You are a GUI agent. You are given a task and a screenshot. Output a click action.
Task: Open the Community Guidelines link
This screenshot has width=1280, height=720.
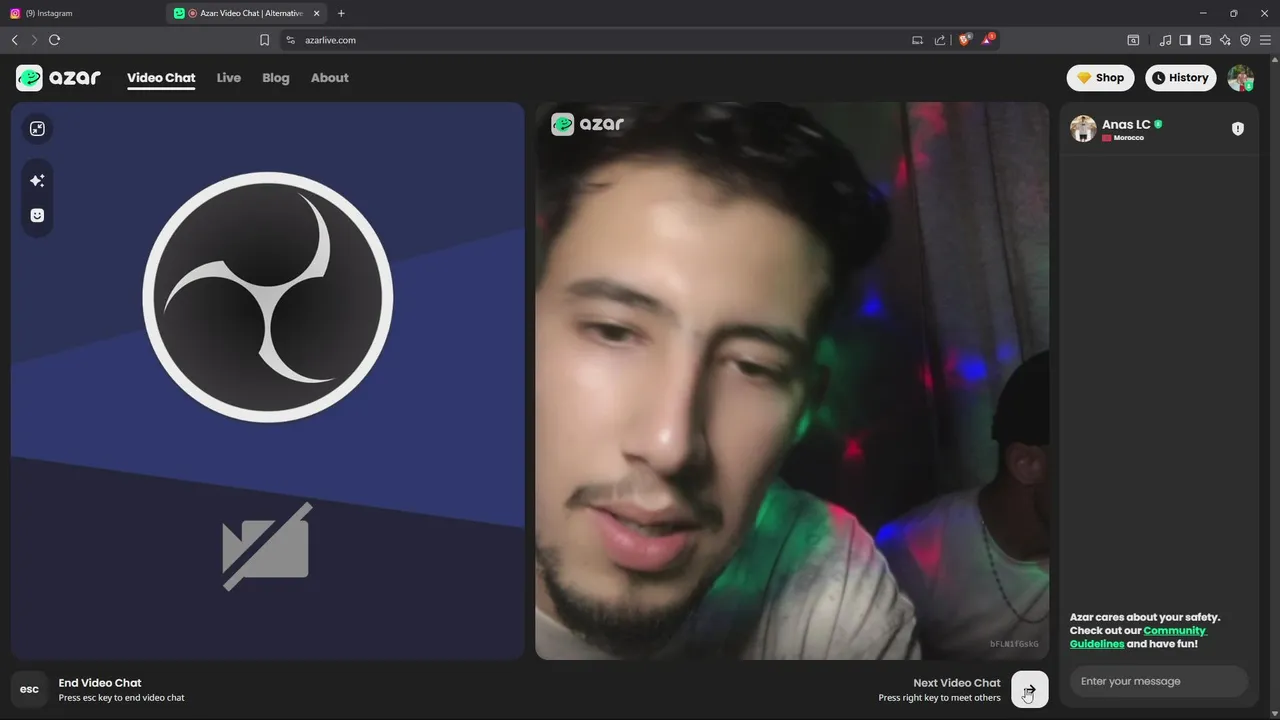pos(1138,637)
